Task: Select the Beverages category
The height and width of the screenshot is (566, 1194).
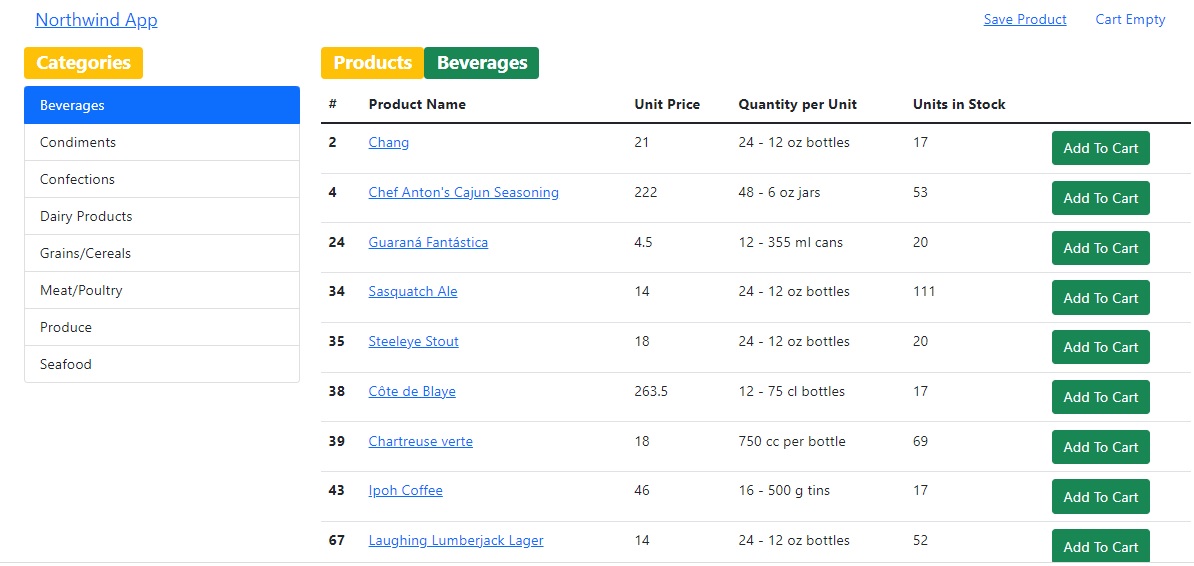Action: (162, 105)
